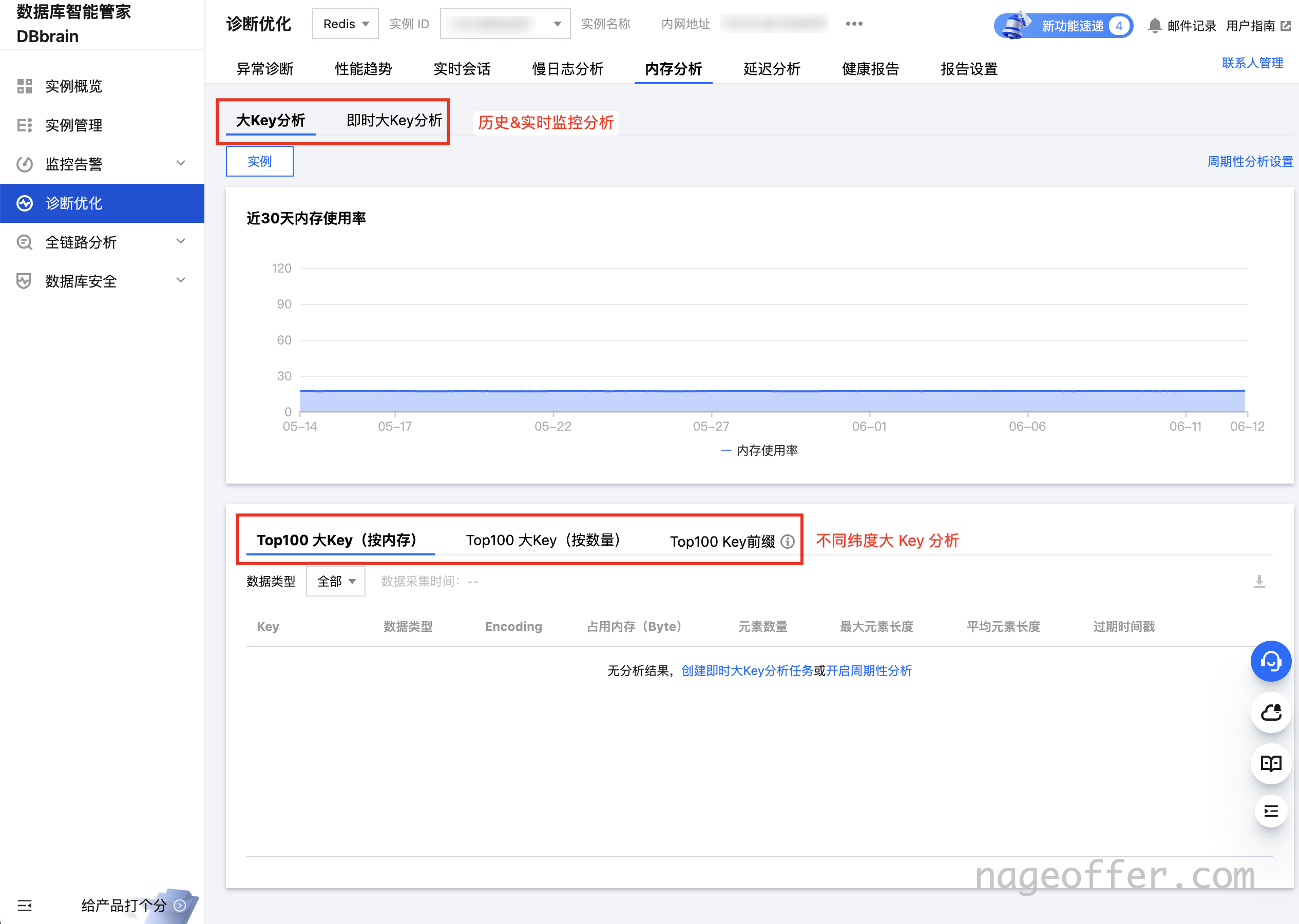Select the 大Key分析 sub-tab
Image resolution: width=1299 pixels, height=924 pixels.
[270, 121]
